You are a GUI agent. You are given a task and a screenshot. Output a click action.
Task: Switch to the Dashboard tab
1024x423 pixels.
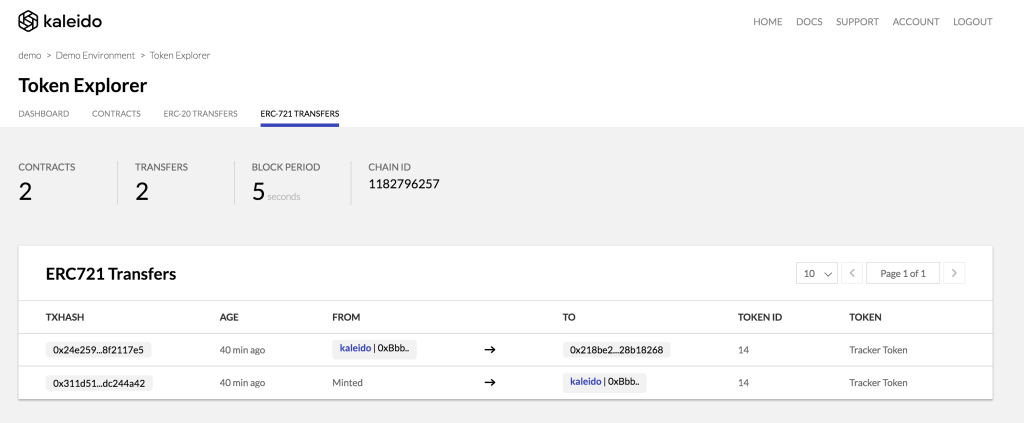pyautogui.click(x=44, y=114)
